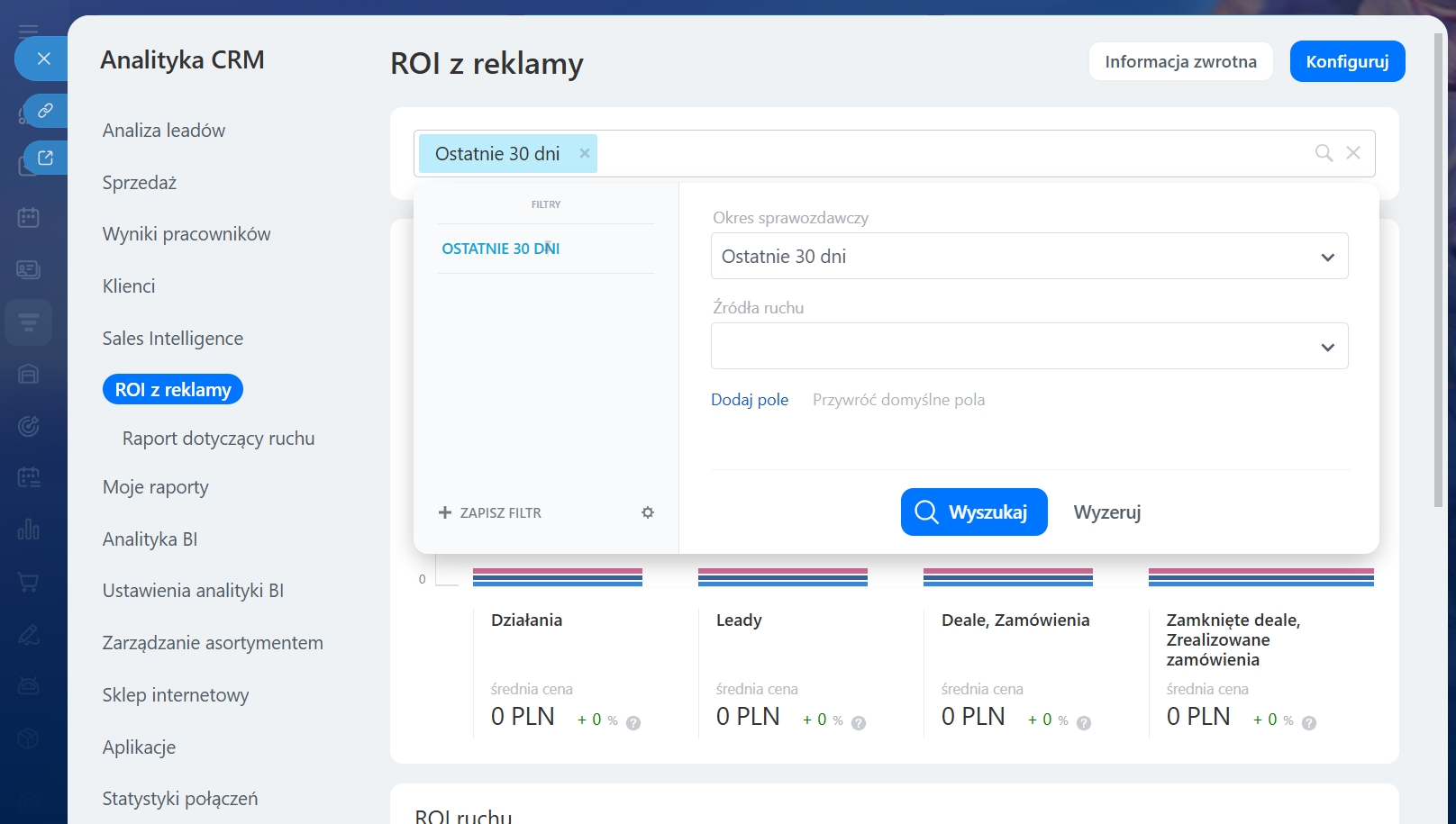Image resolution: width=1456 pixels, height=824 pixels.
Task: Open filter settings gear icon
Action: pos(647,512)
